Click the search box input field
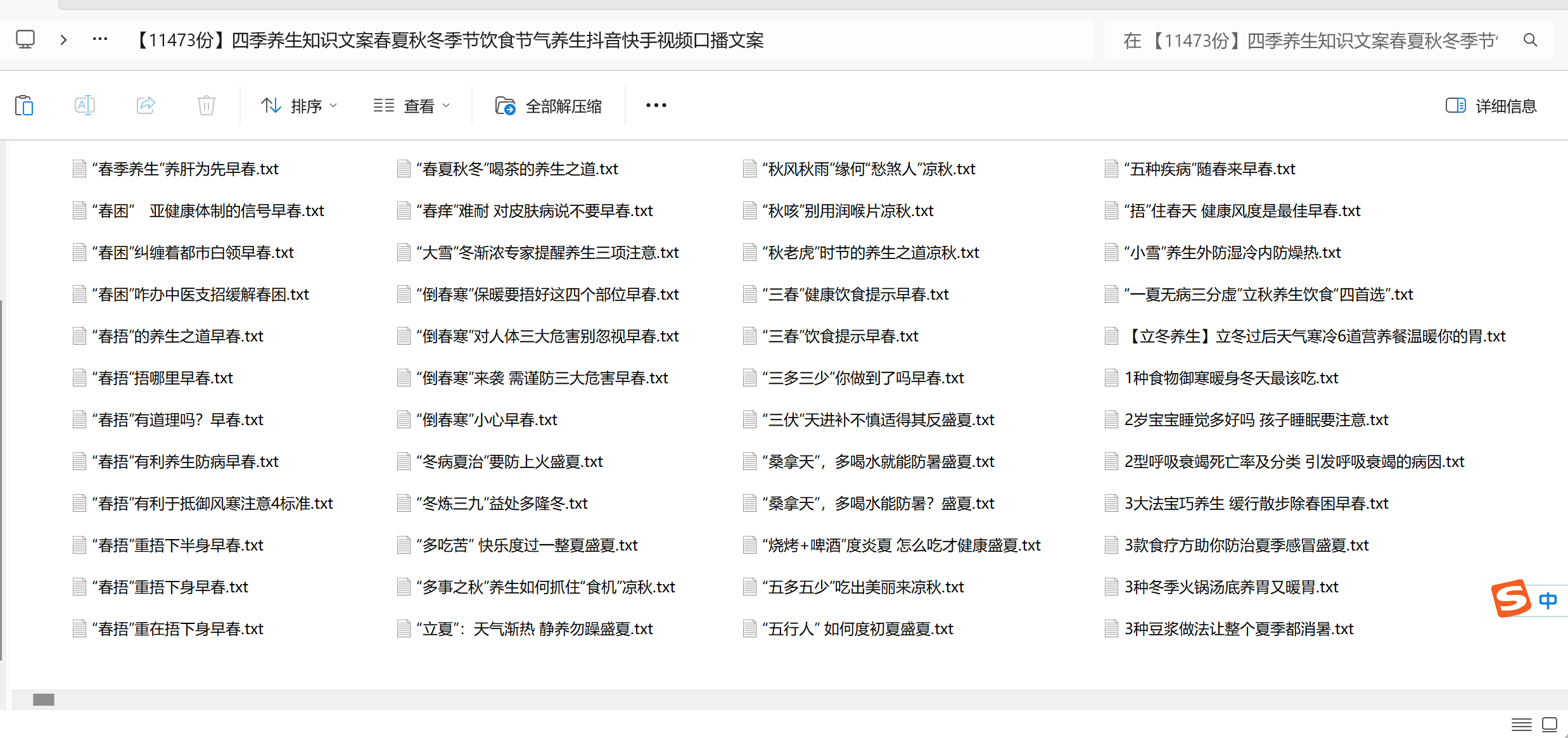The height and width of the screenshot is (738, 1568). click(x=1311, y=41)
